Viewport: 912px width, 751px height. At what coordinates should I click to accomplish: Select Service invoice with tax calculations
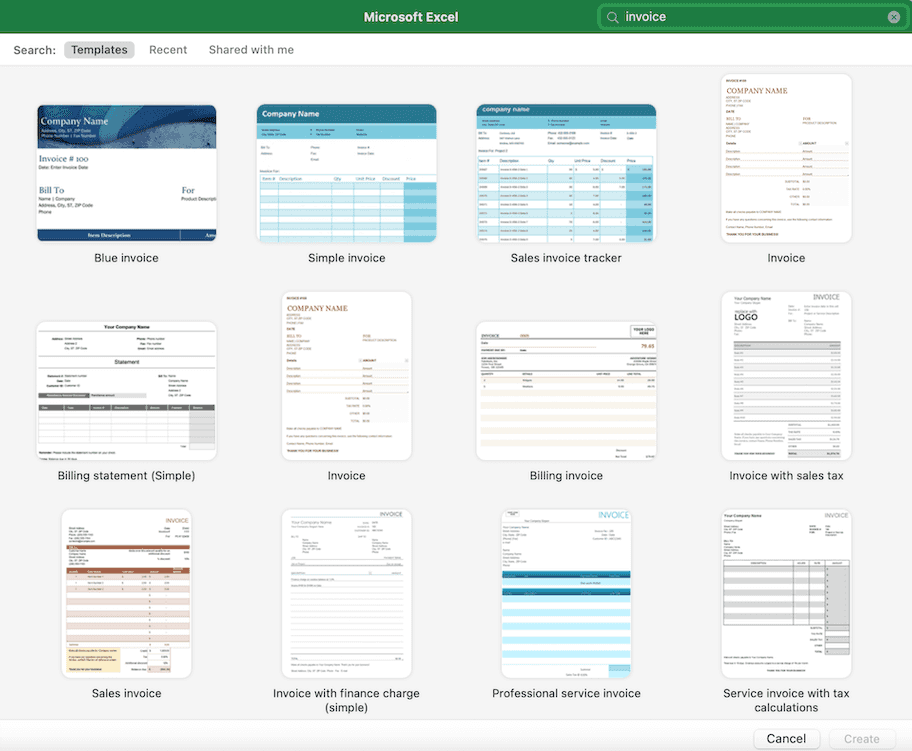click(786, 594)
